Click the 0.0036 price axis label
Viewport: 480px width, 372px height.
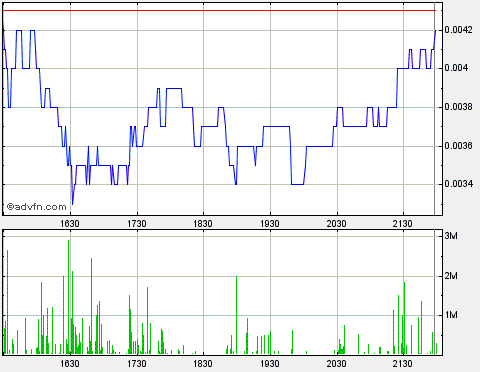tap(458, 146)
